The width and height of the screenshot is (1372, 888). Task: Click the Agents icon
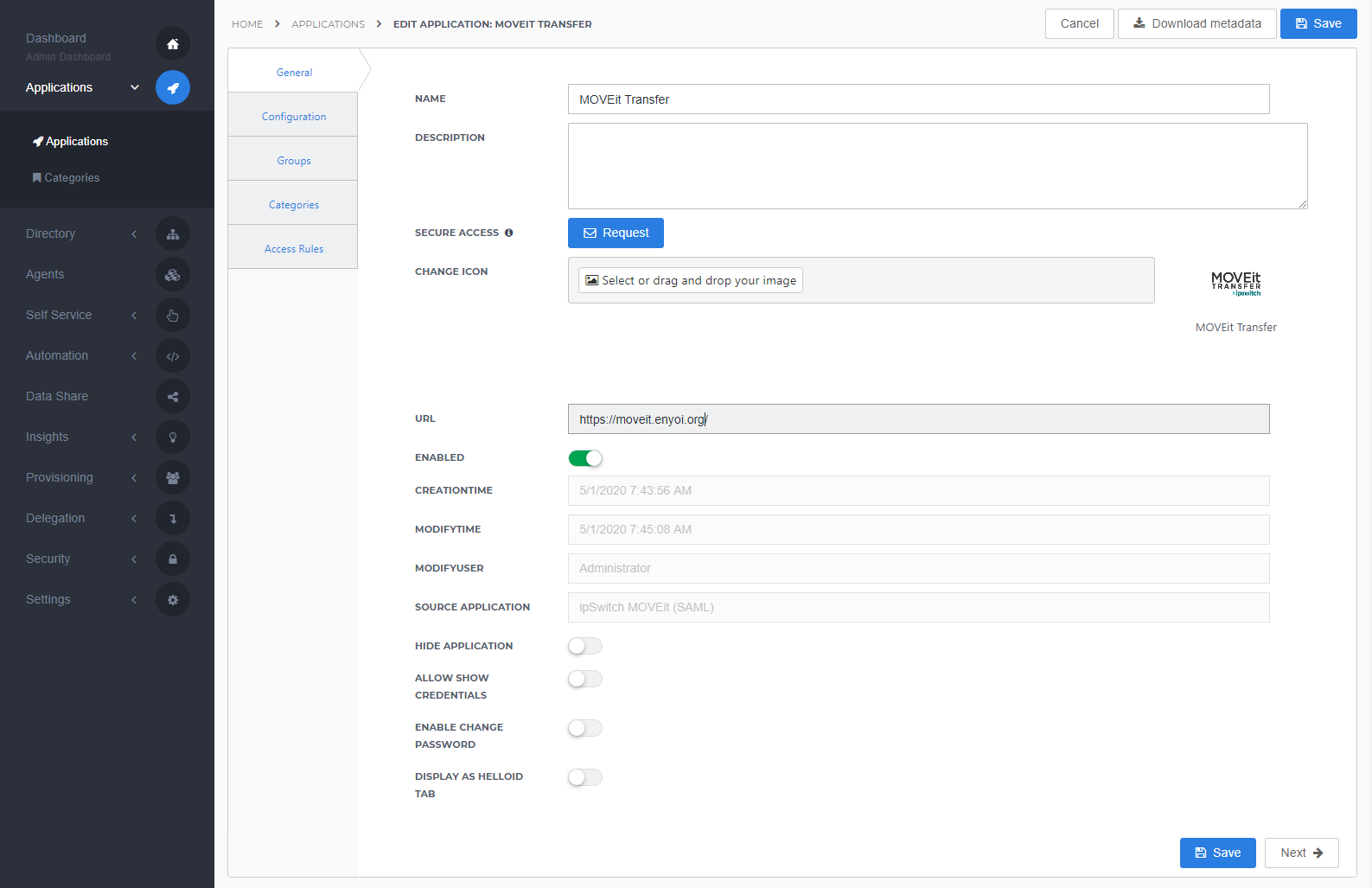[173, 275]
